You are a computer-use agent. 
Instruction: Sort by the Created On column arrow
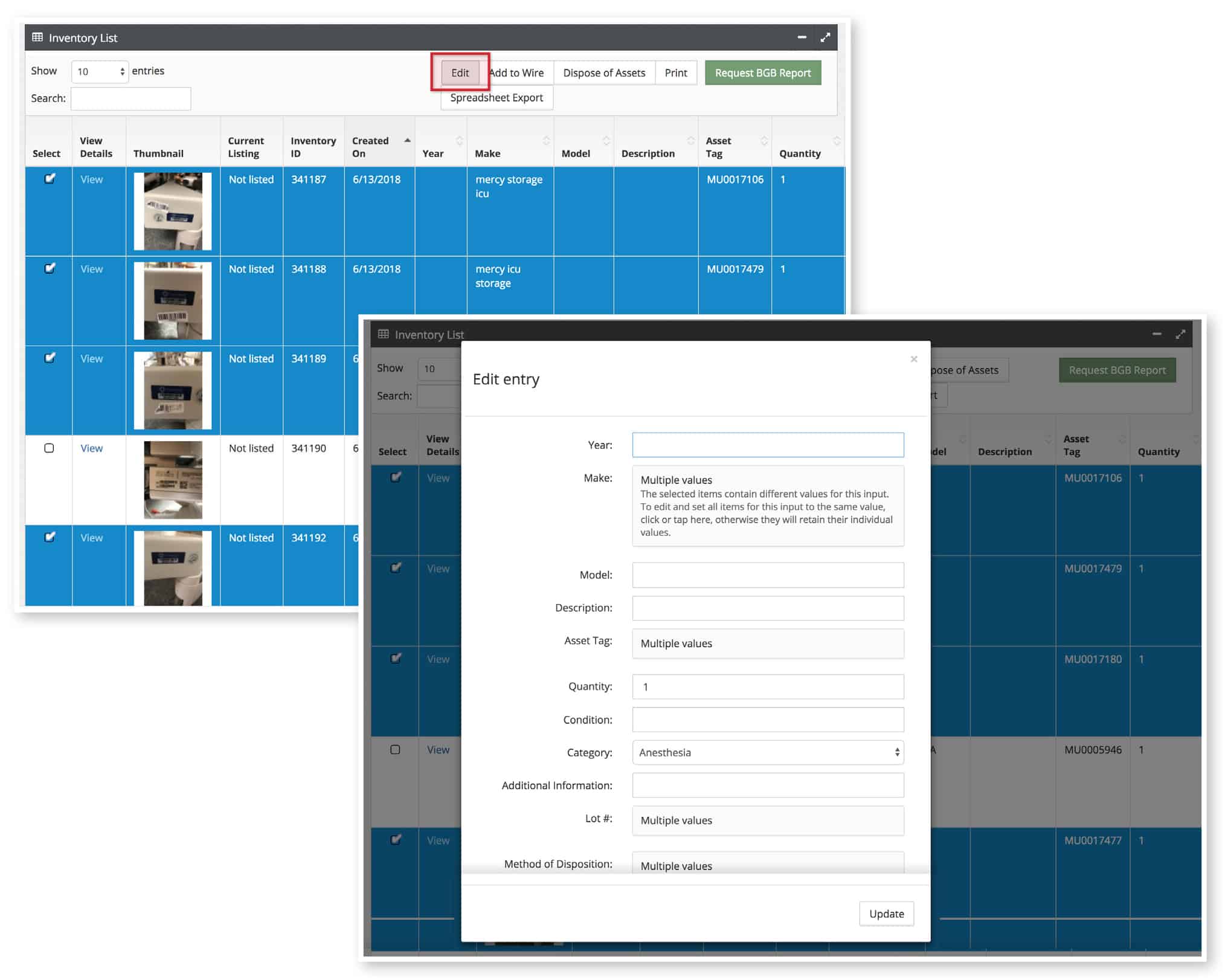407,141
